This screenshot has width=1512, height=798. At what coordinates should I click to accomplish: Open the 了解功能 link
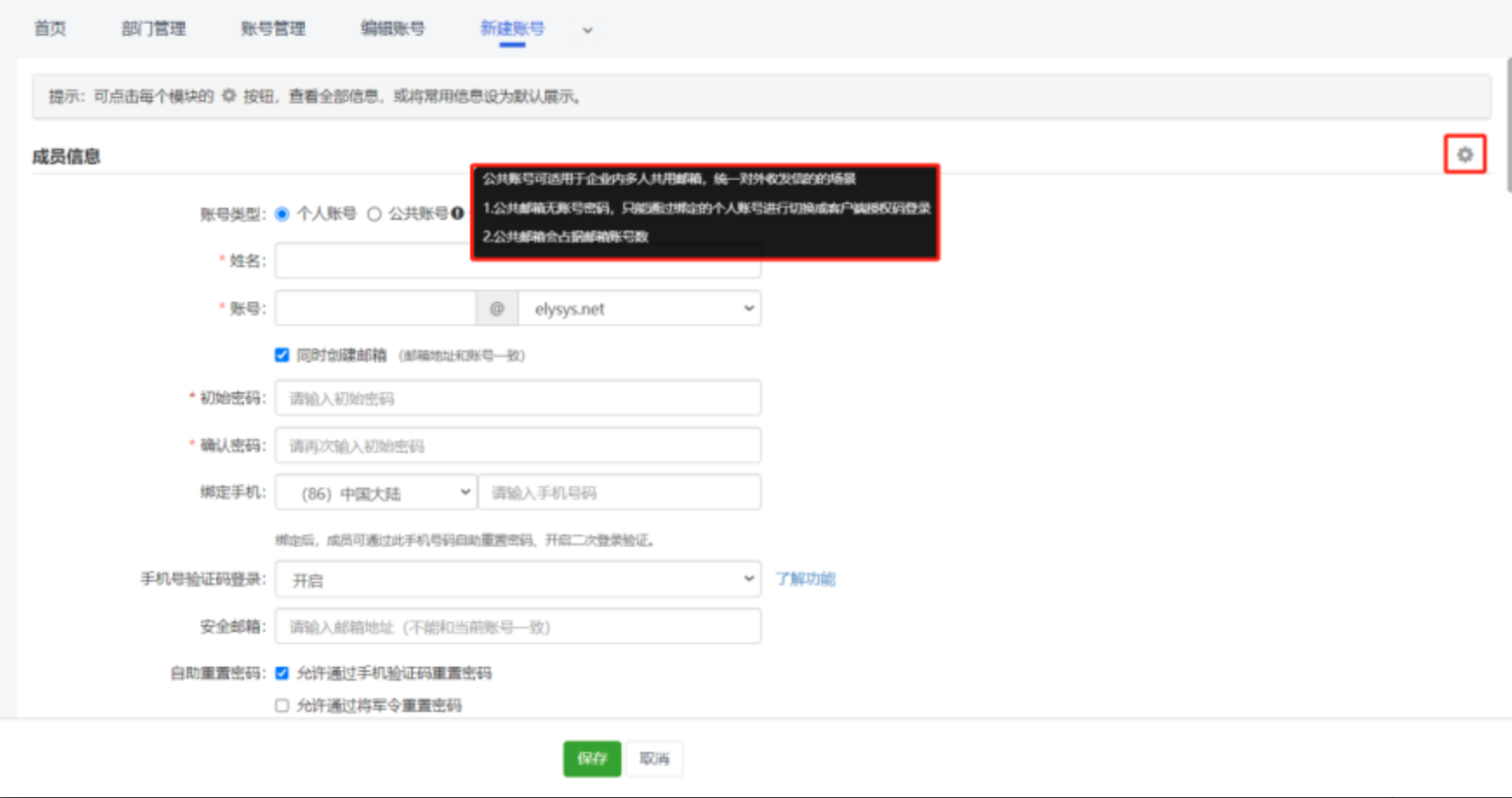tap(805, 579)
